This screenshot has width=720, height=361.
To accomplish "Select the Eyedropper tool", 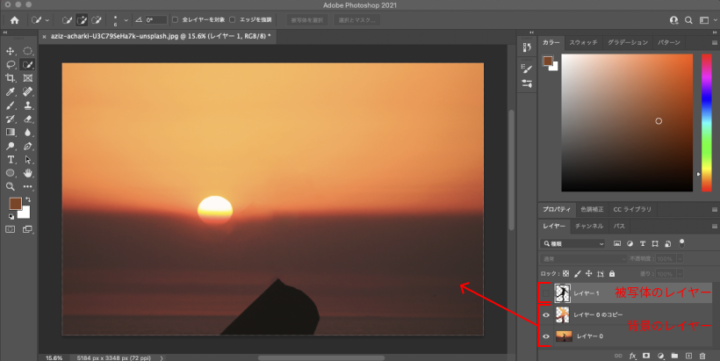I will pyautogui.click(x=10, y=92).
